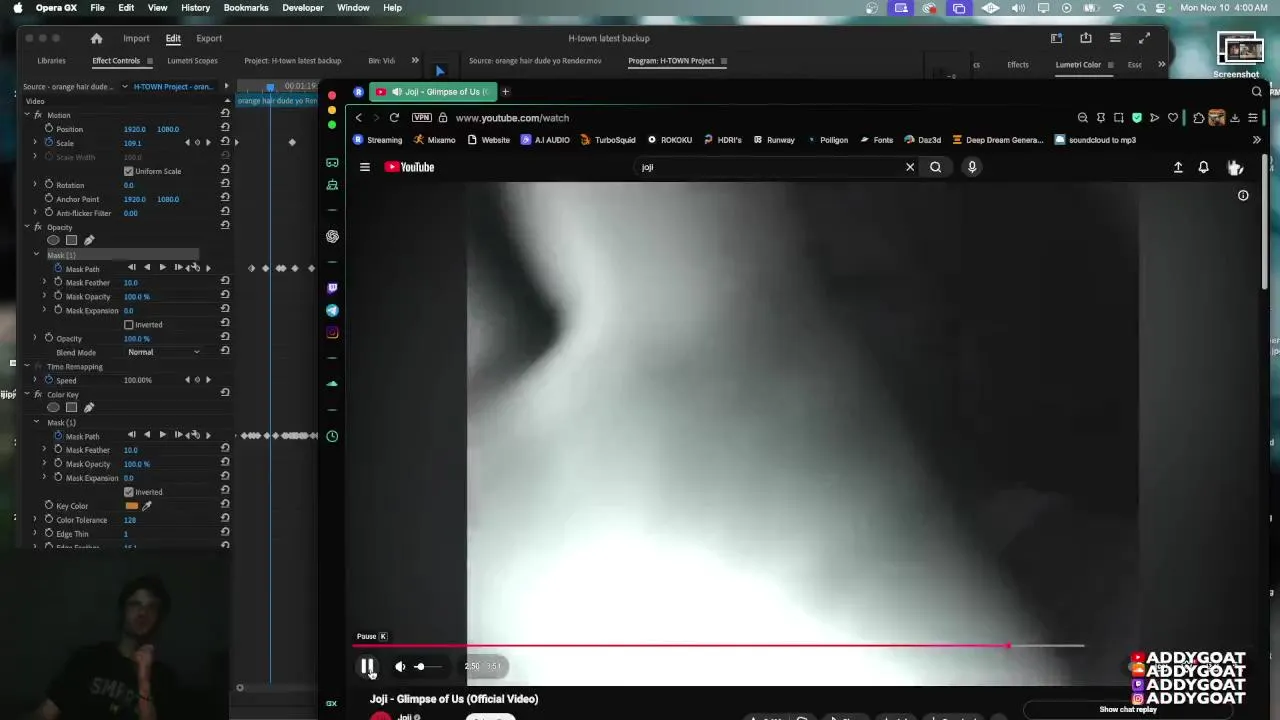
Task: Open soundcloud to mp3 bookmark
Action: 1095,140
